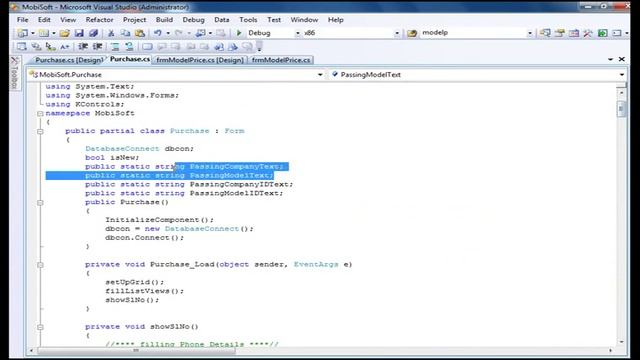Click the Display Word Completion icon
This screenshot has width=640, height=360.
pyautogui.click(x=64, y=47)
